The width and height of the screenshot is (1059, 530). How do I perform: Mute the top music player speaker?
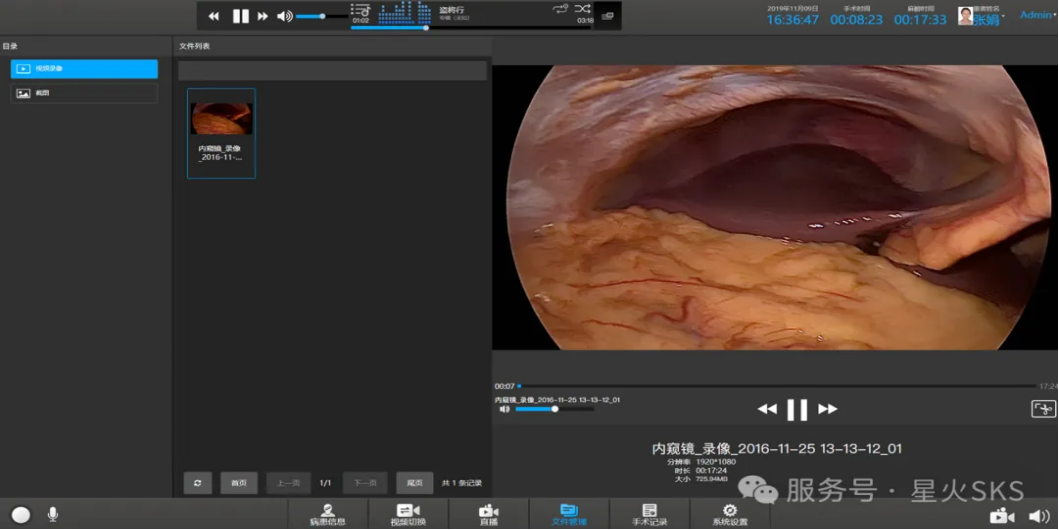(x=284, y=16)
